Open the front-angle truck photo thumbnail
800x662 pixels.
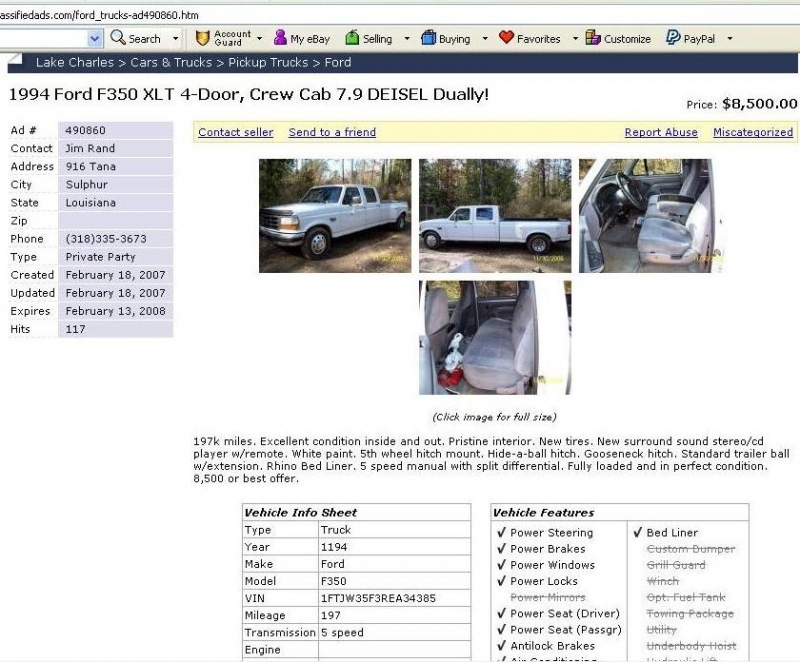(335, 216)
